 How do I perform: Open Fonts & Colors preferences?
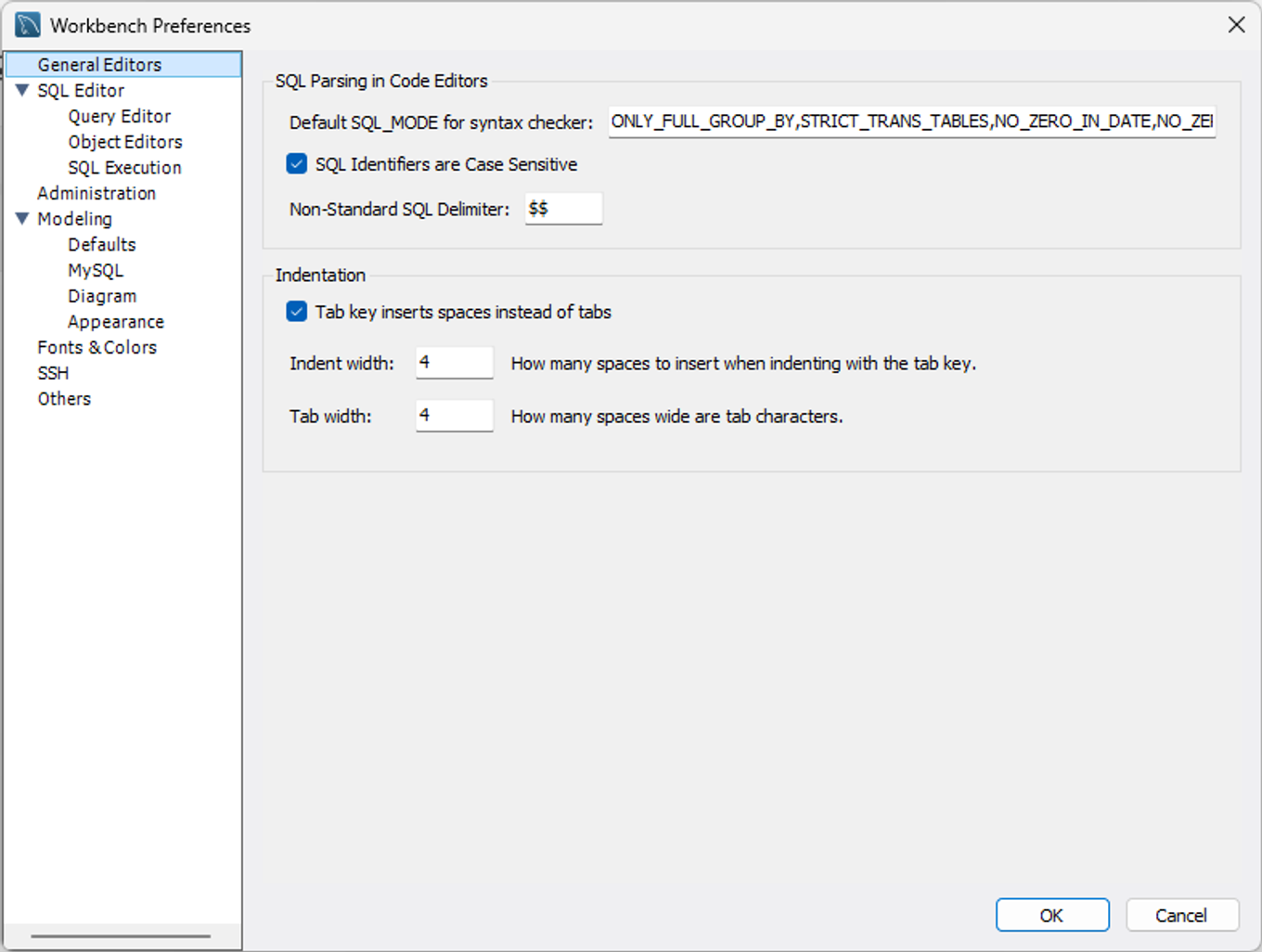point(97,347)
